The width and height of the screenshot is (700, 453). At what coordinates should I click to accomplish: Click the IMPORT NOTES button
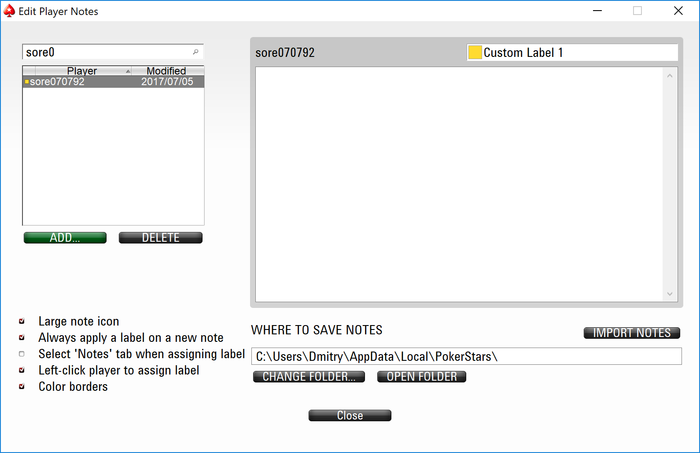point(632,333)
